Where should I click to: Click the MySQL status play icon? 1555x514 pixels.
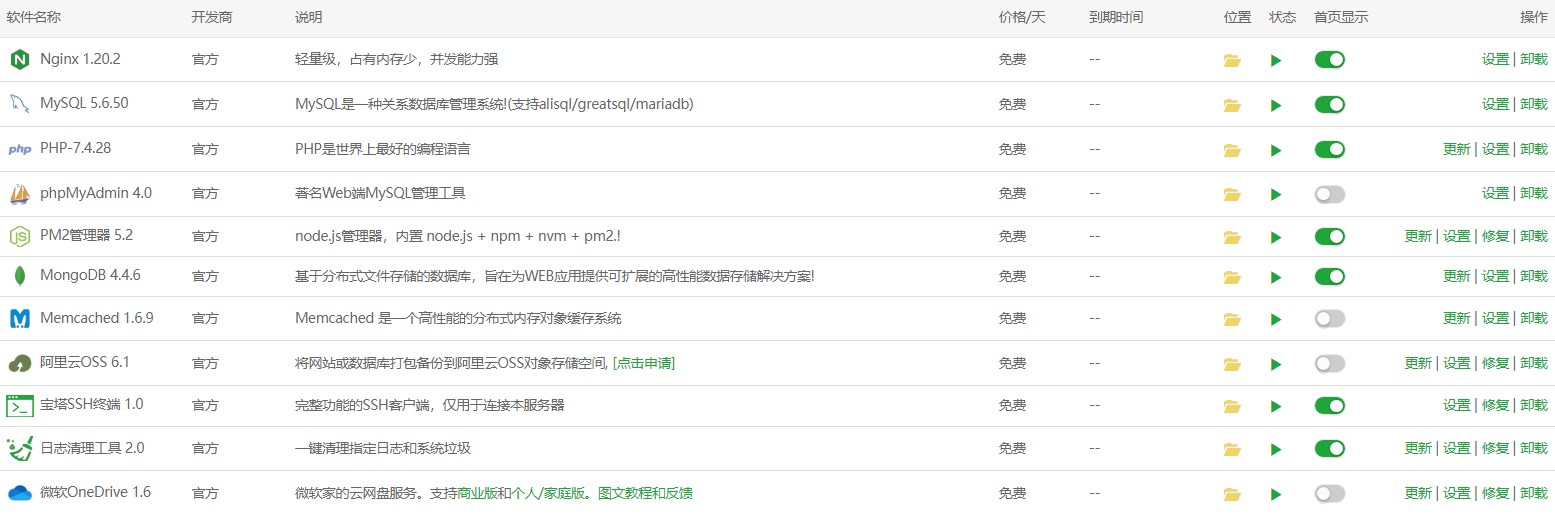tap(1276, 105)
